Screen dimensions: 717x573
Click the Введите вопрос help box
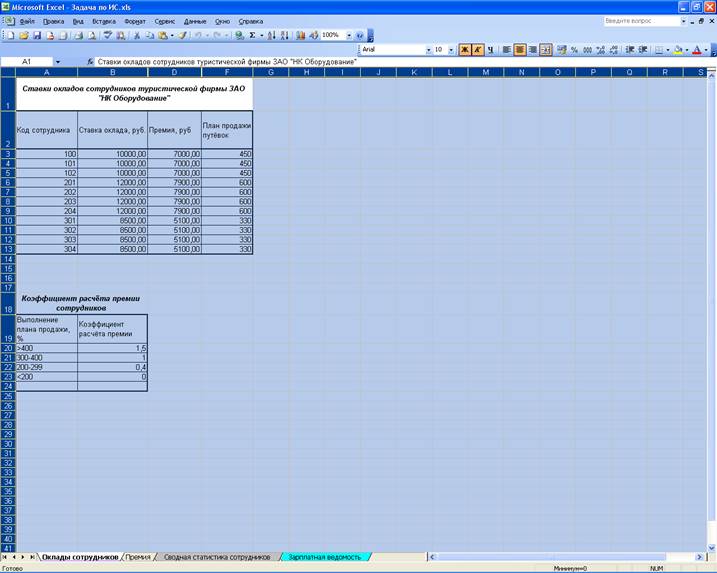pos(642,21)
